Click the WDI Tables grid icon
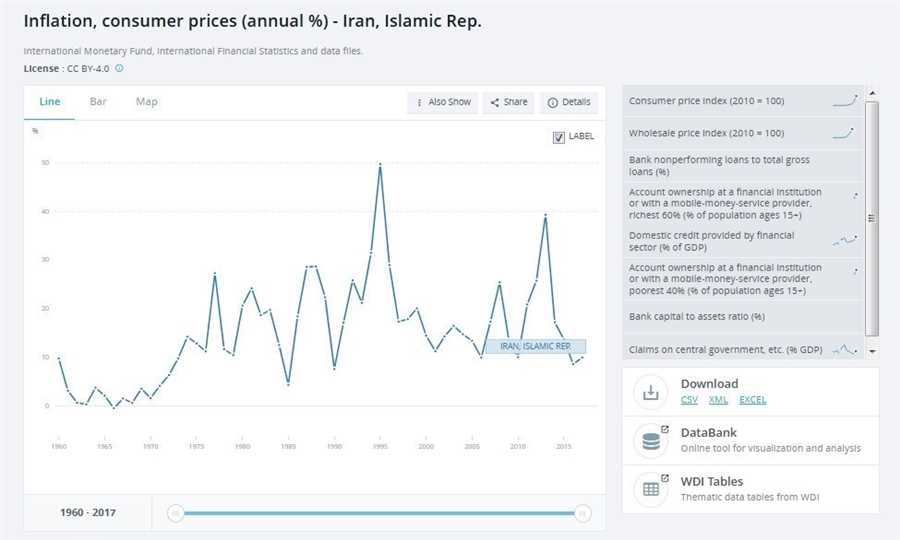This screenshot has width=900, height=540. pyautogui.click(x=651, y=489)
